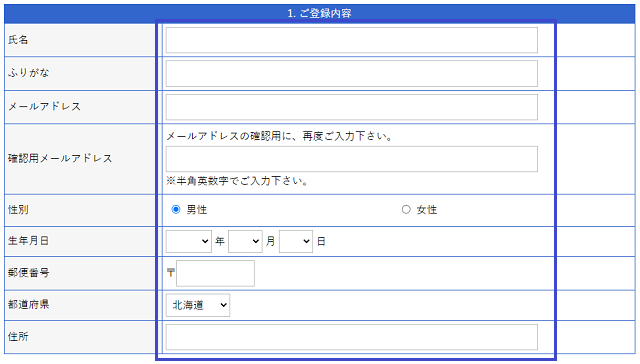Click the 〒 postal mark symbol
This screenshot has width=640, height=364.
point(171,273)
